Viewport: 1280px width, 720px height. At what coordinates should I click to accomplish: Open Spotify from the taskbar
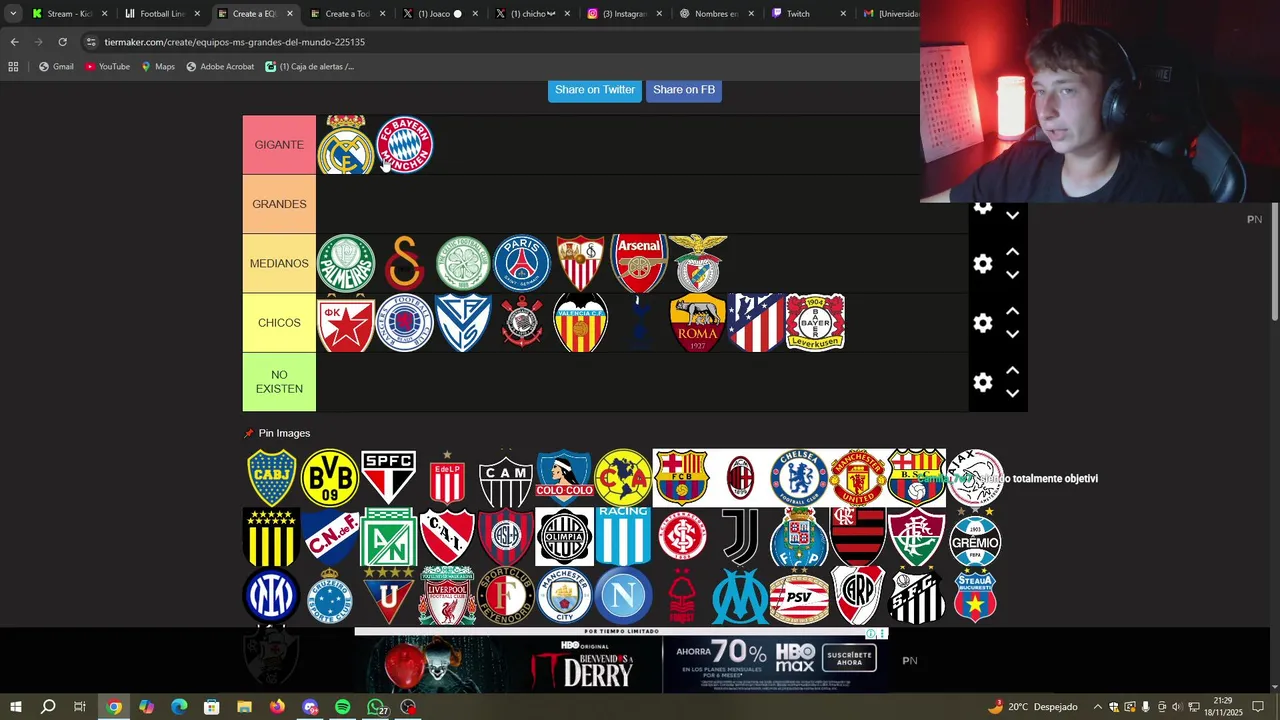(342, 707)
